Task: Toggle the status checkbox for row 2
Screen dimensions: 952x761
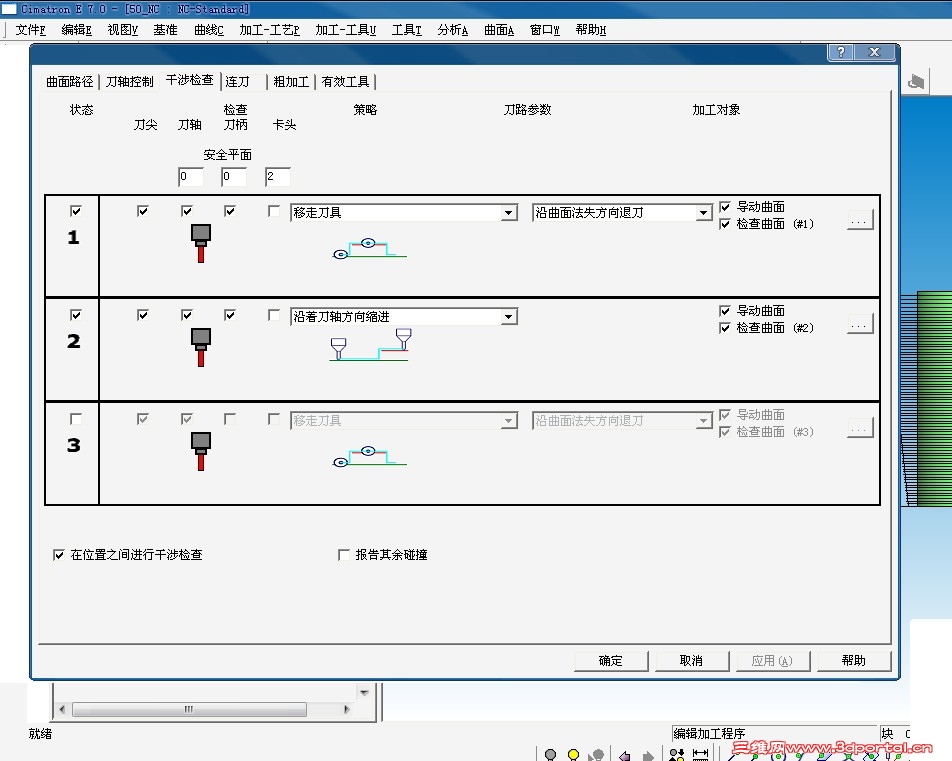Action: click(x=76, y=315)
